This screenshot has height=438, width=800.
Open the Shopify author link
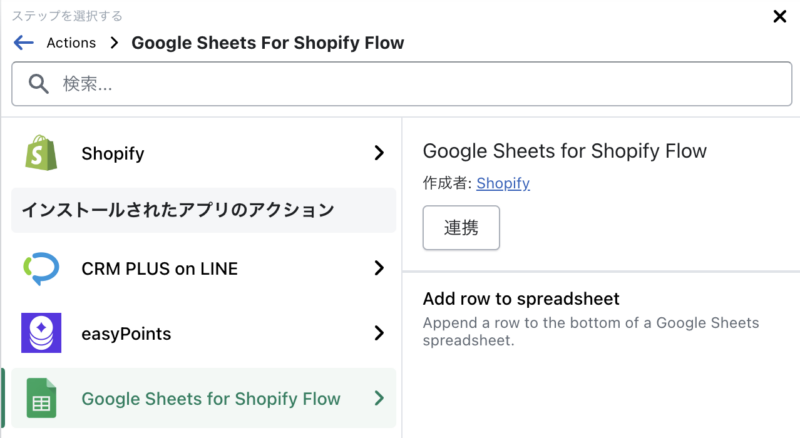503,183
